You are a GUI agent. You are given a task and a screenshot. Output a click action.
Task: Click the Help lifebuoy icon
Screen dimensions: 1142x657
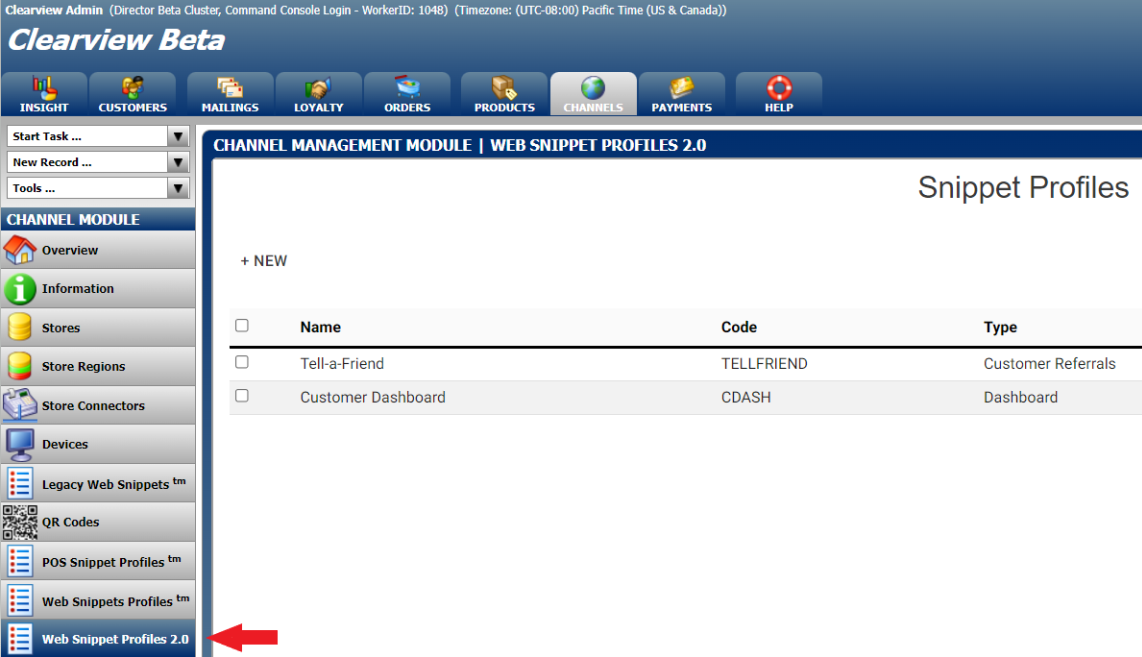[778, 88]
